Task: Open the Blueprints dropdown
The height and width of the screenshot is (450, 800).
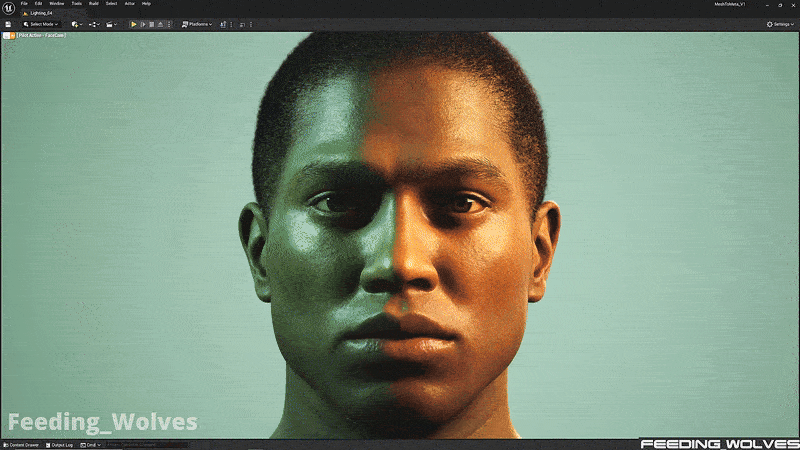Action: [x=94, y=24]
